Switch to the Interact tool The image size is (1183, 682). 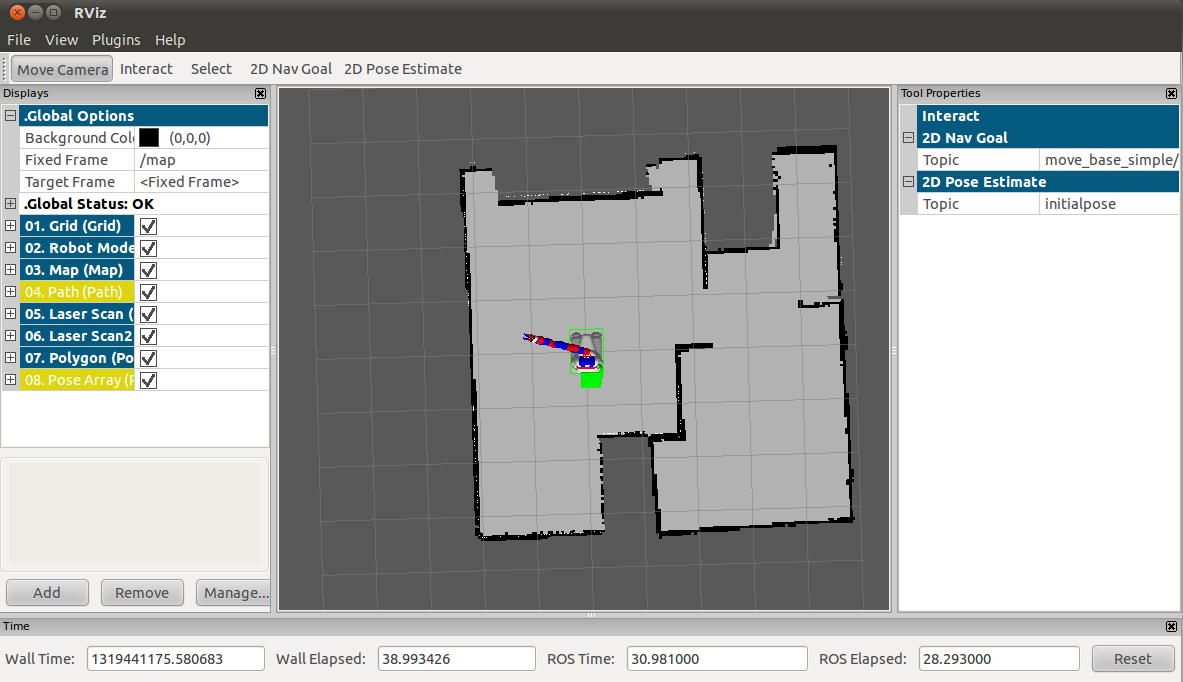(x=146, y=69)
